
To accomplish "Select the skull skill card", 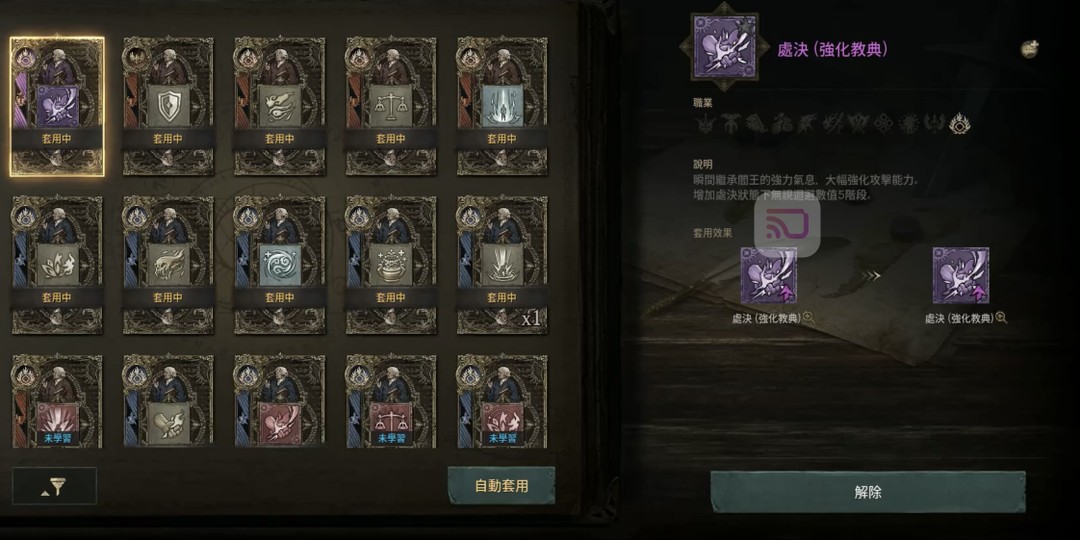I will coord(168,265).
